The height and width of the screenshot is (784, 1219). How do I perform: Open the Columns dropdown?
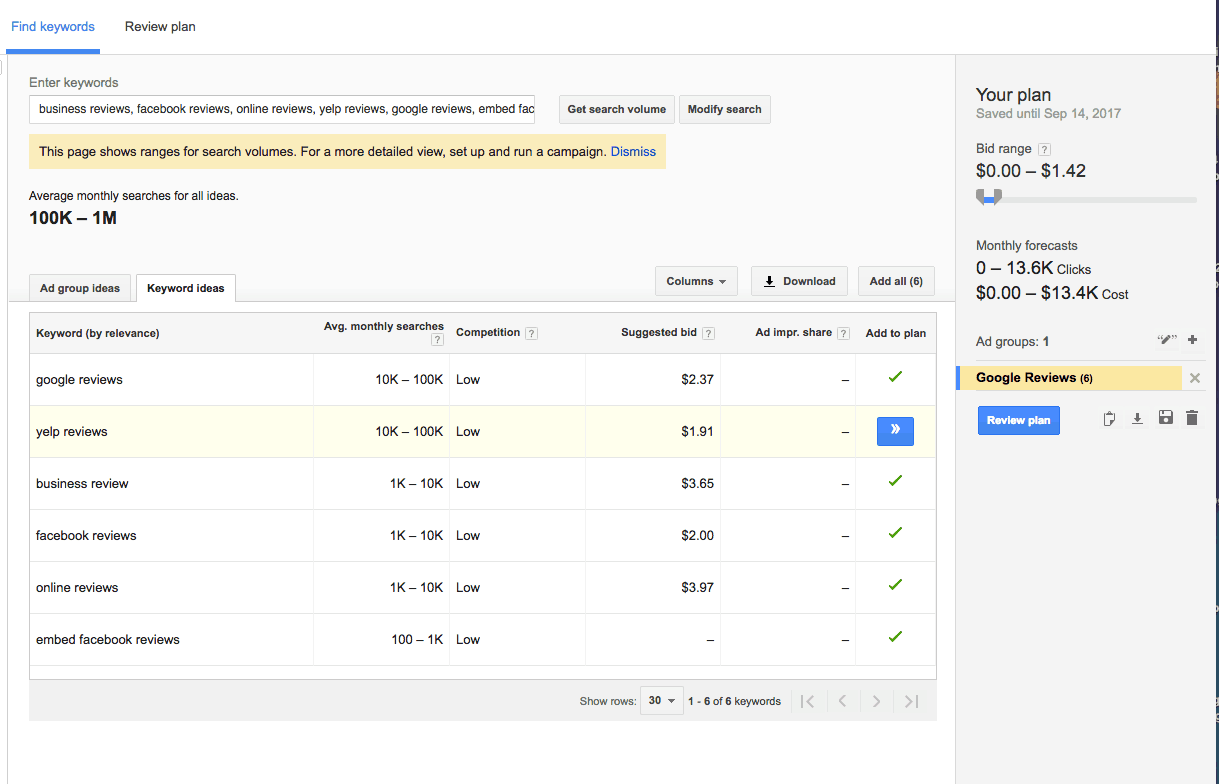coord(696,281)
